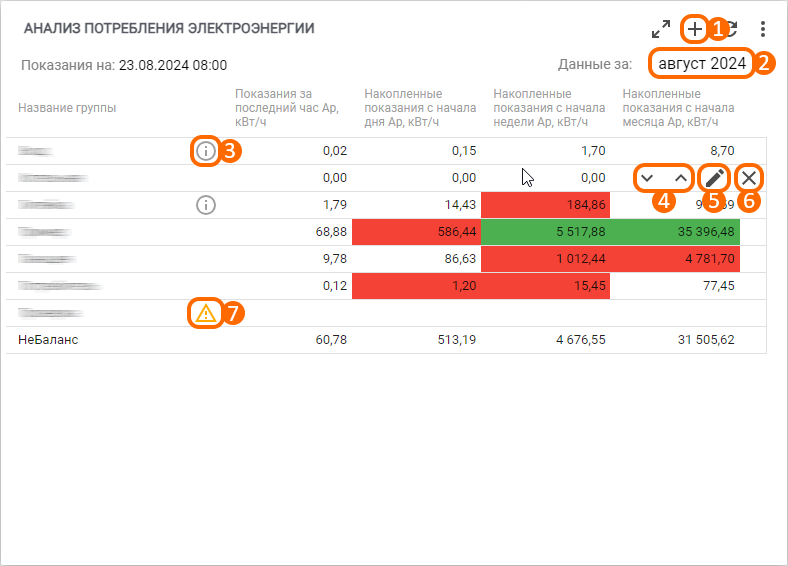This screenshot has height=566, width=788.
Task: Click the НеБаланс row label
Action: point(48,340)
